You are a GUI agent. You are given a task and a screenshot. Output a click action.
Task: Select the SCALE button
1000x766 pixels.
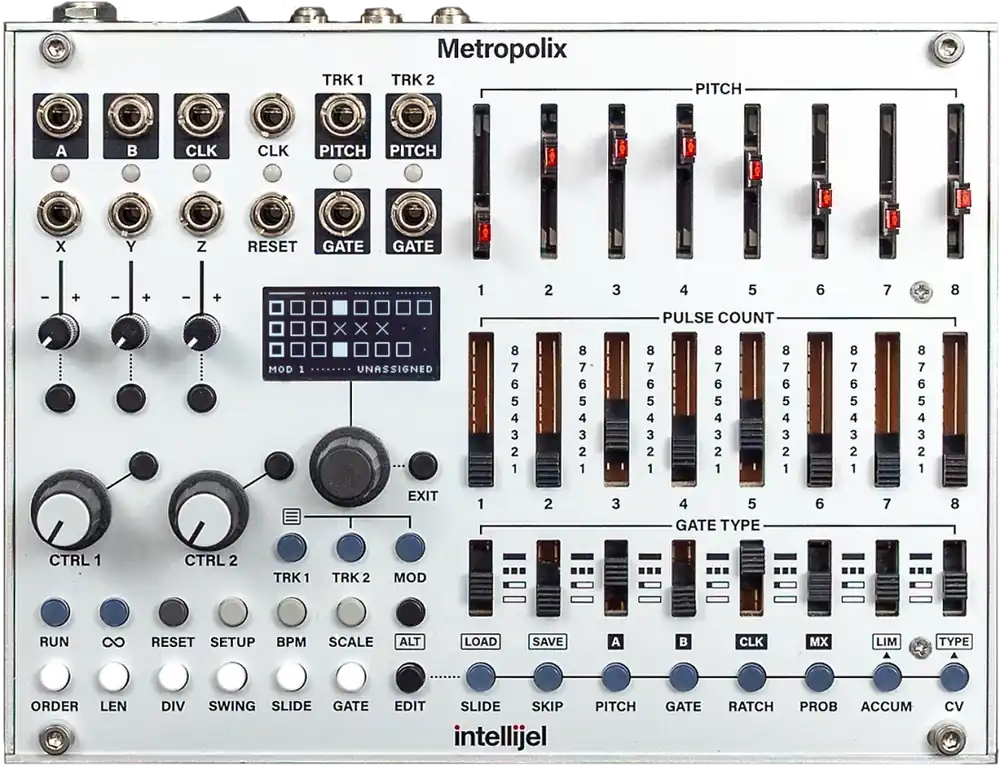pos(351,612)
